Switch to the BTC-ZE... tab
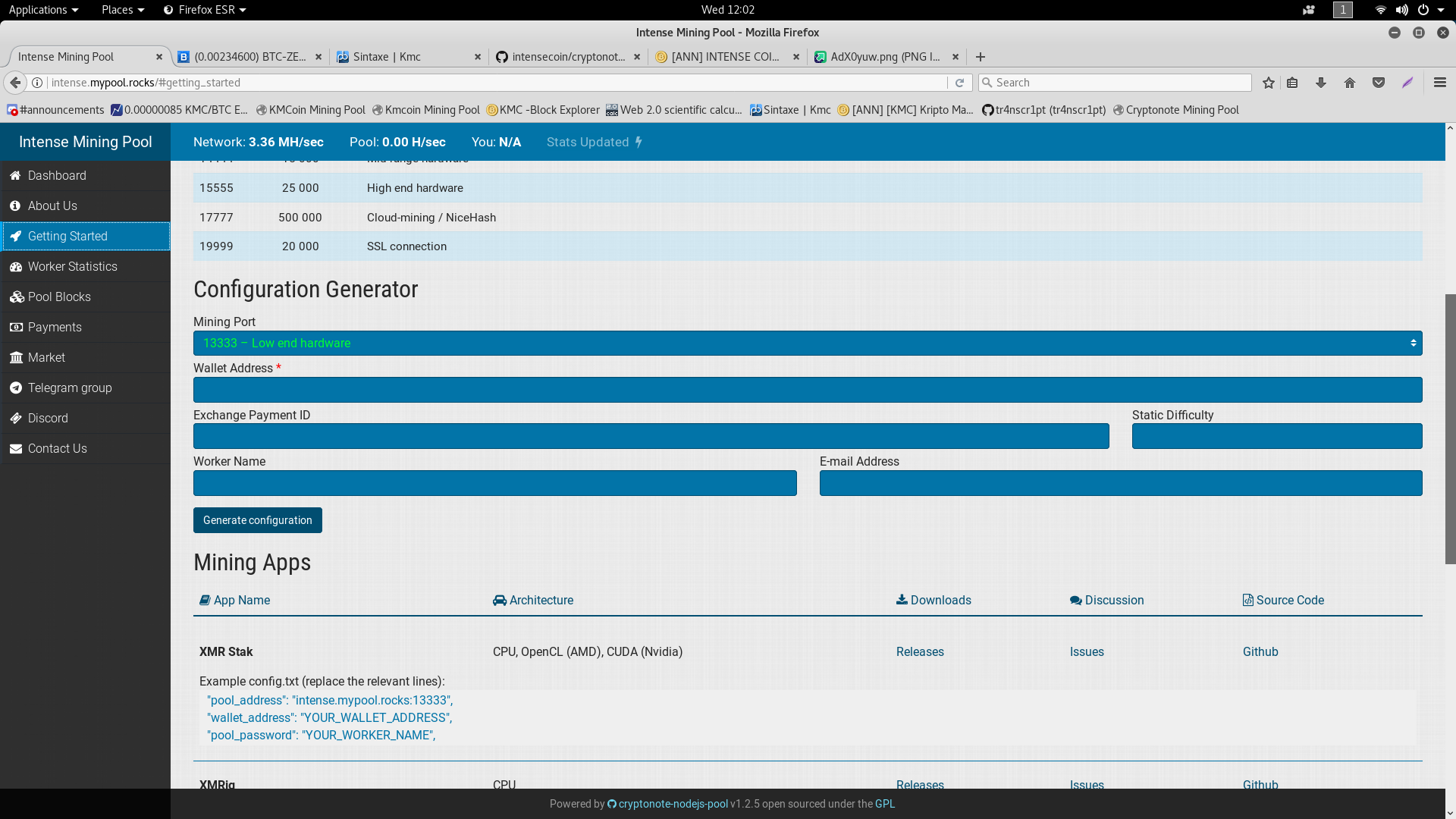This screenshot has height=819, width=1456. point(250,57)
